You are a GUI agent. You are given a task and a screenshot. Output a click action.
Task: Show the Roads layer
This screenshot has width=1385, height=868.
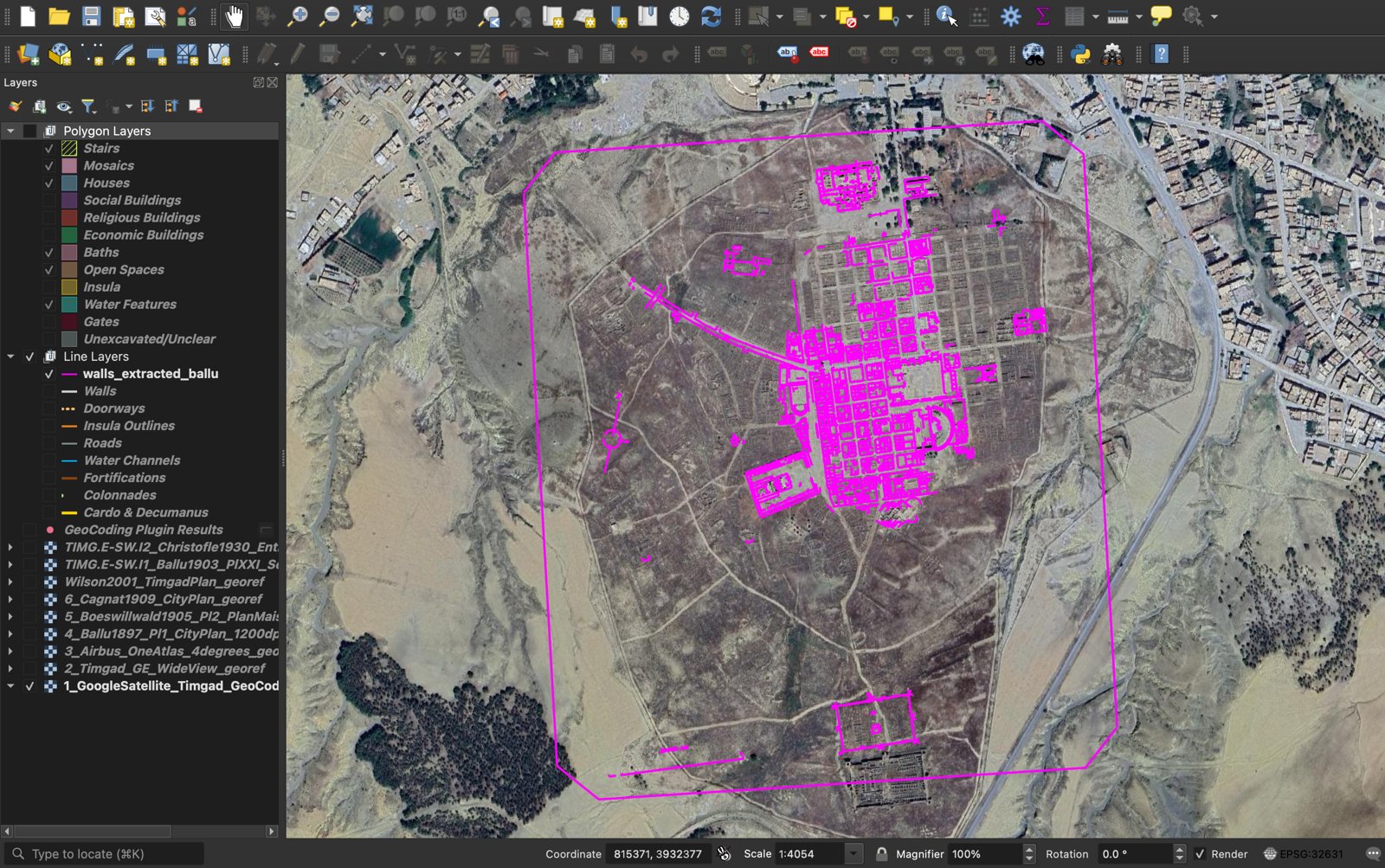tap(49, 443)
